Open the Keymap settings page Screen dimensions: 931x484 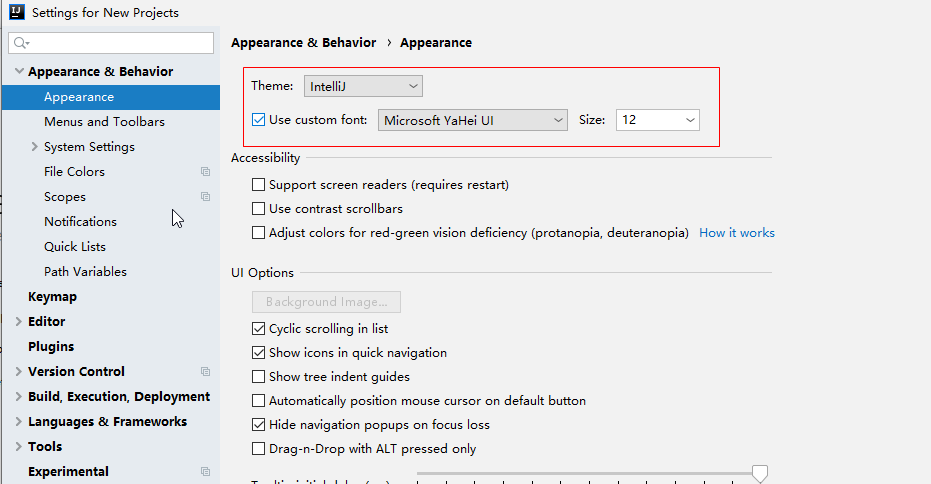pyautogui.click(x=52, y=297)
